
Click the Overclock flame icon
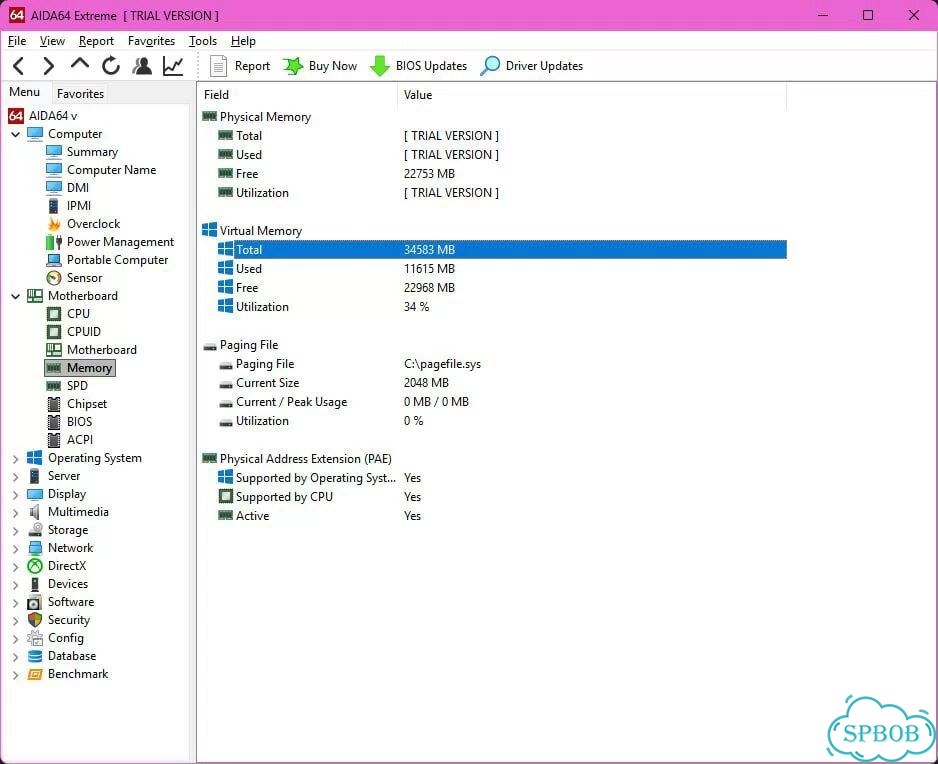tap(54, 224)
